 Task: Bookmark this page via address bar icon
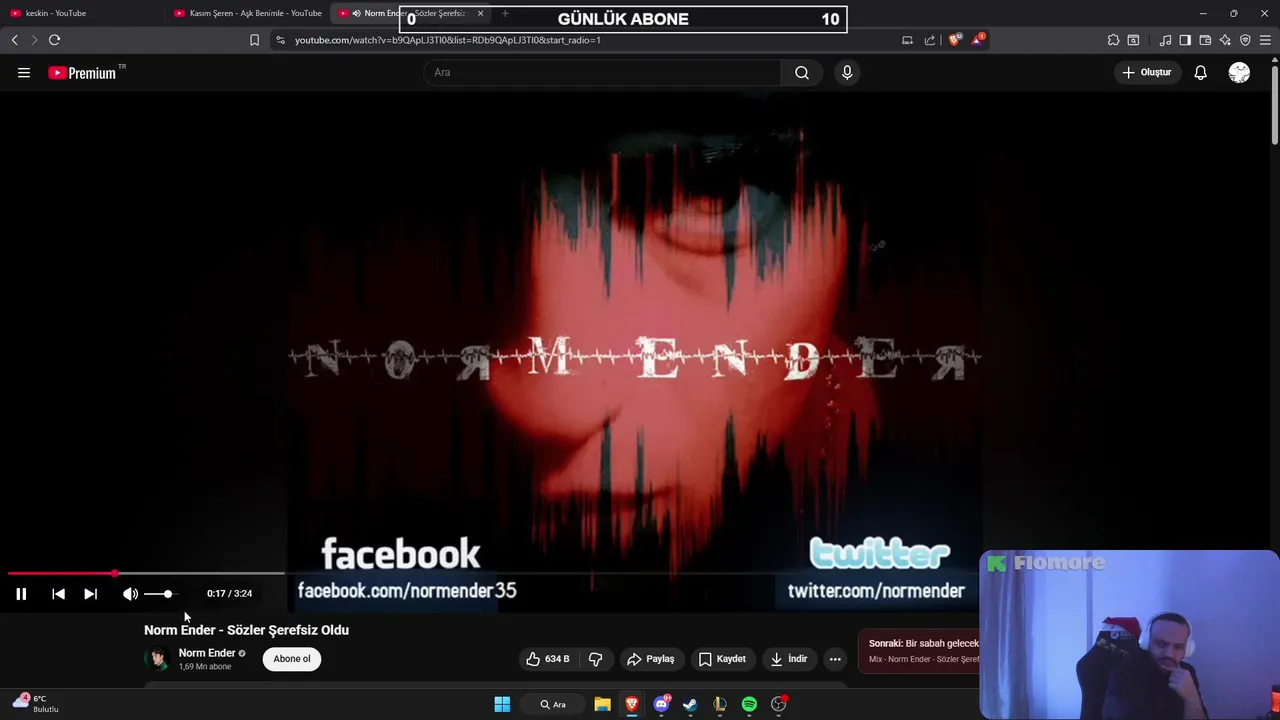tap(254, 40)
